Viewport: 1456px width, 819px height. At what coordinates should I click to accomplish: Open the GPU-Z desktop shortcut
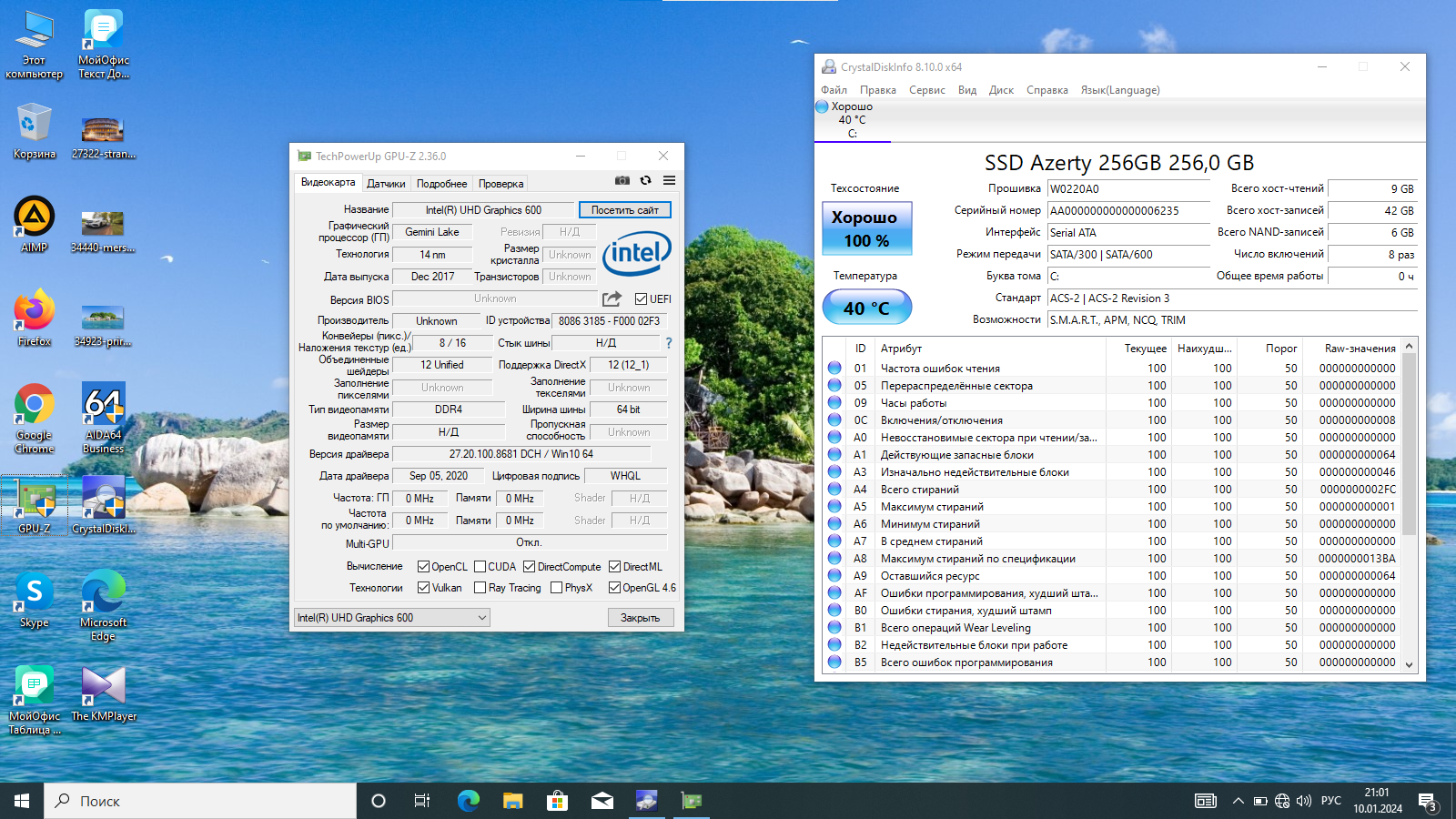tap(35, 504)
